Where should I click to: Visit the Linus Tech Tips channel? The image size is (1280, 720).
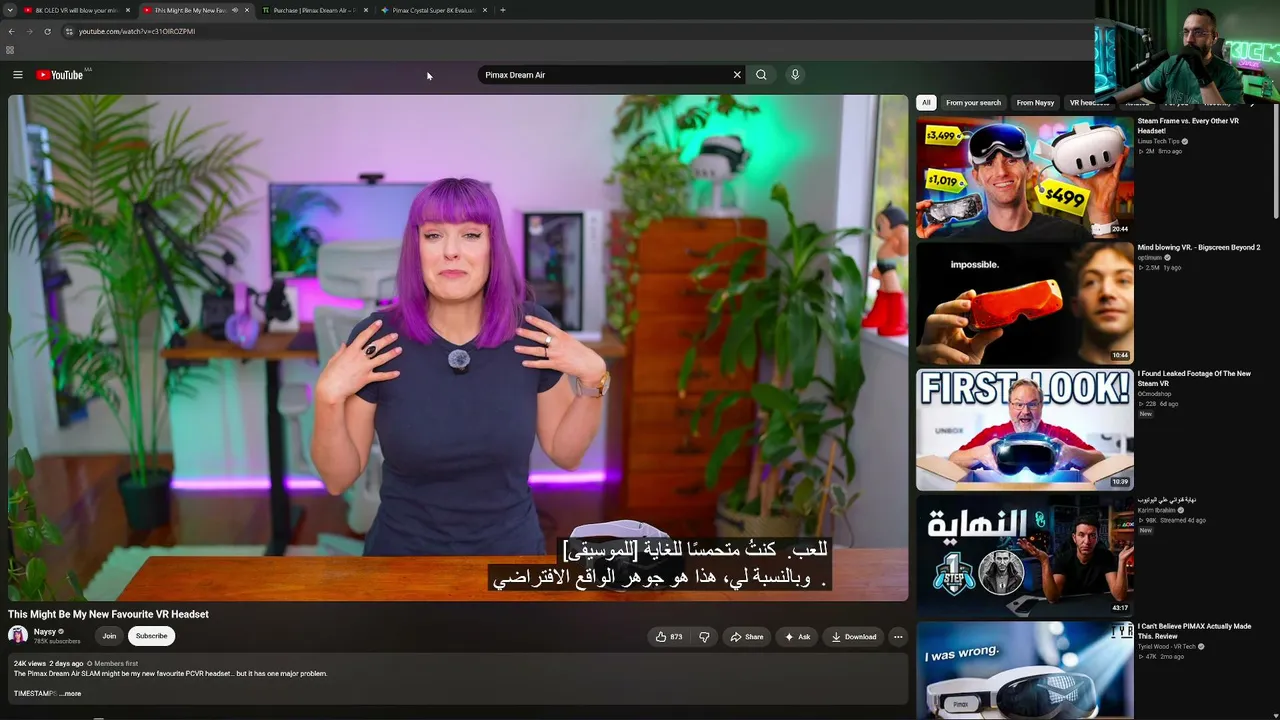[x=1159, y=141]
